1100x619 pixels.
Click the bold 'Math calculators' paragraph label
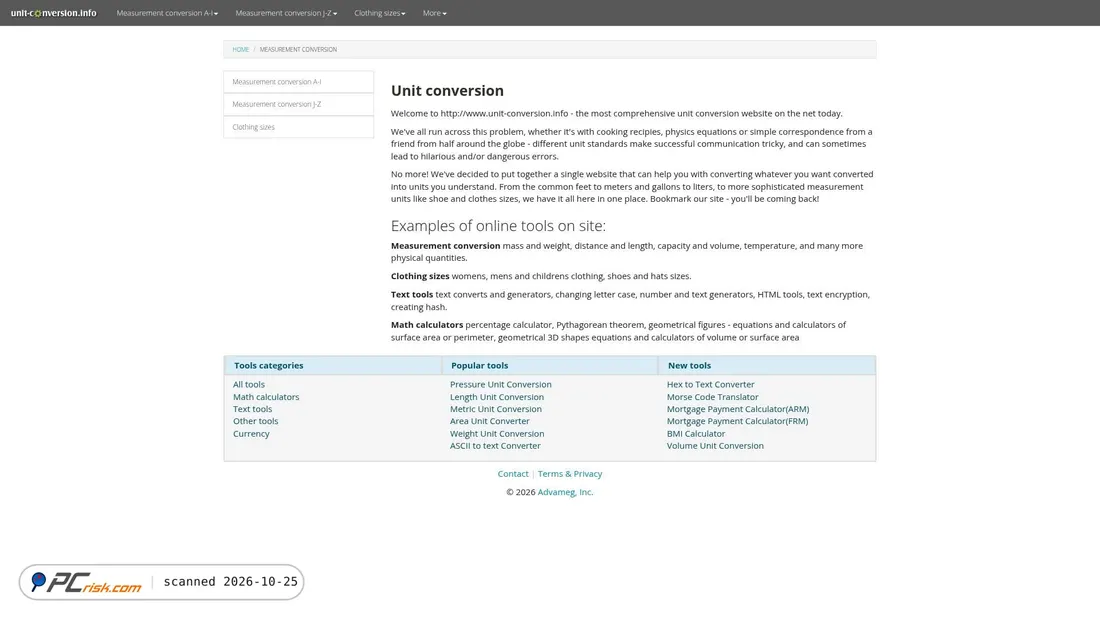pos(427,325)
